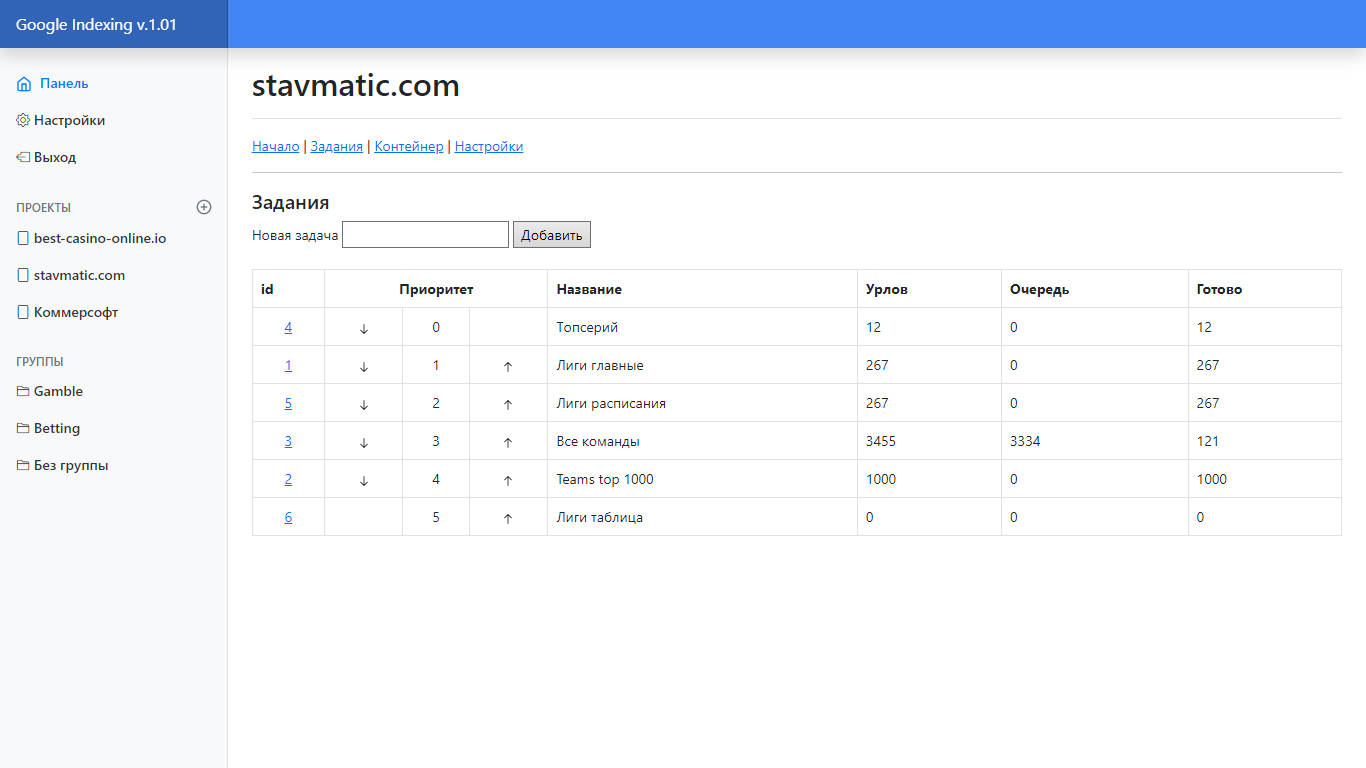Open task id 5 link

coord(288,403)
